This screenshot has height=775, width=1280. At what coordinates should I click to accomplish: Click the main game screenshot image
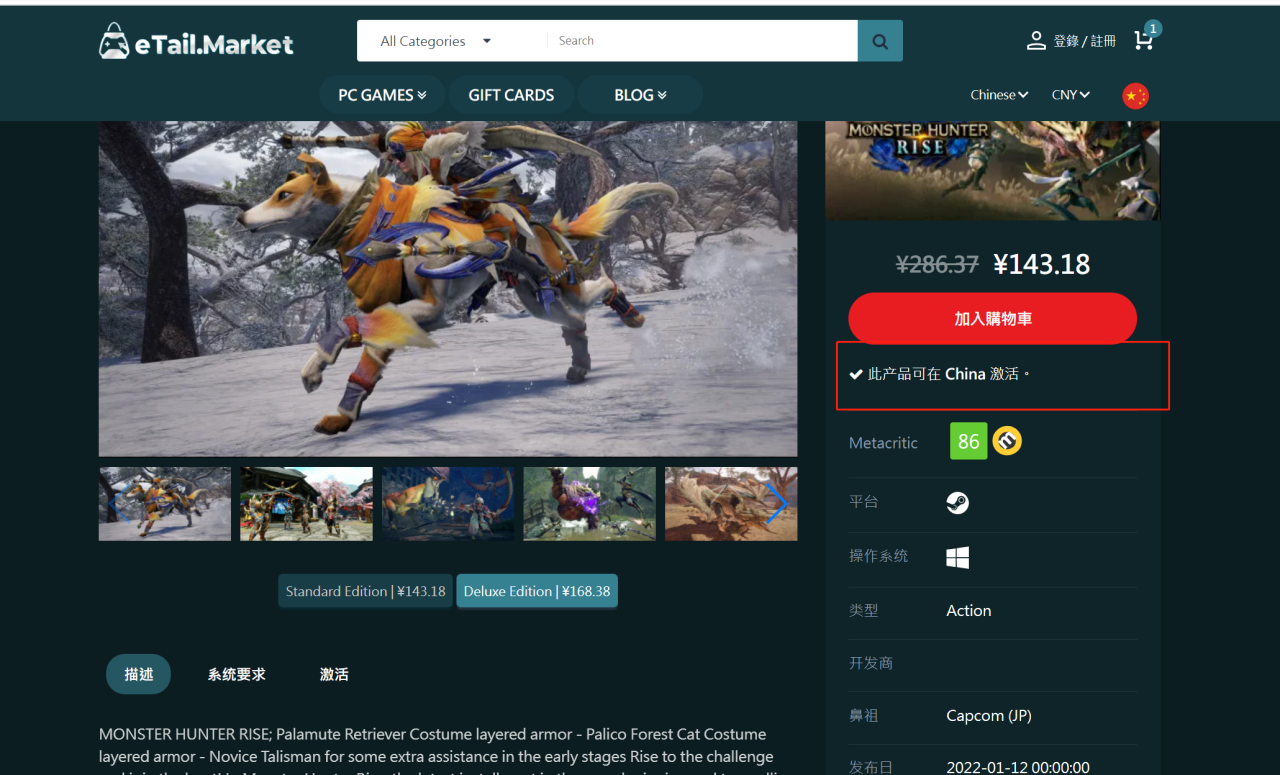[448, 288]
